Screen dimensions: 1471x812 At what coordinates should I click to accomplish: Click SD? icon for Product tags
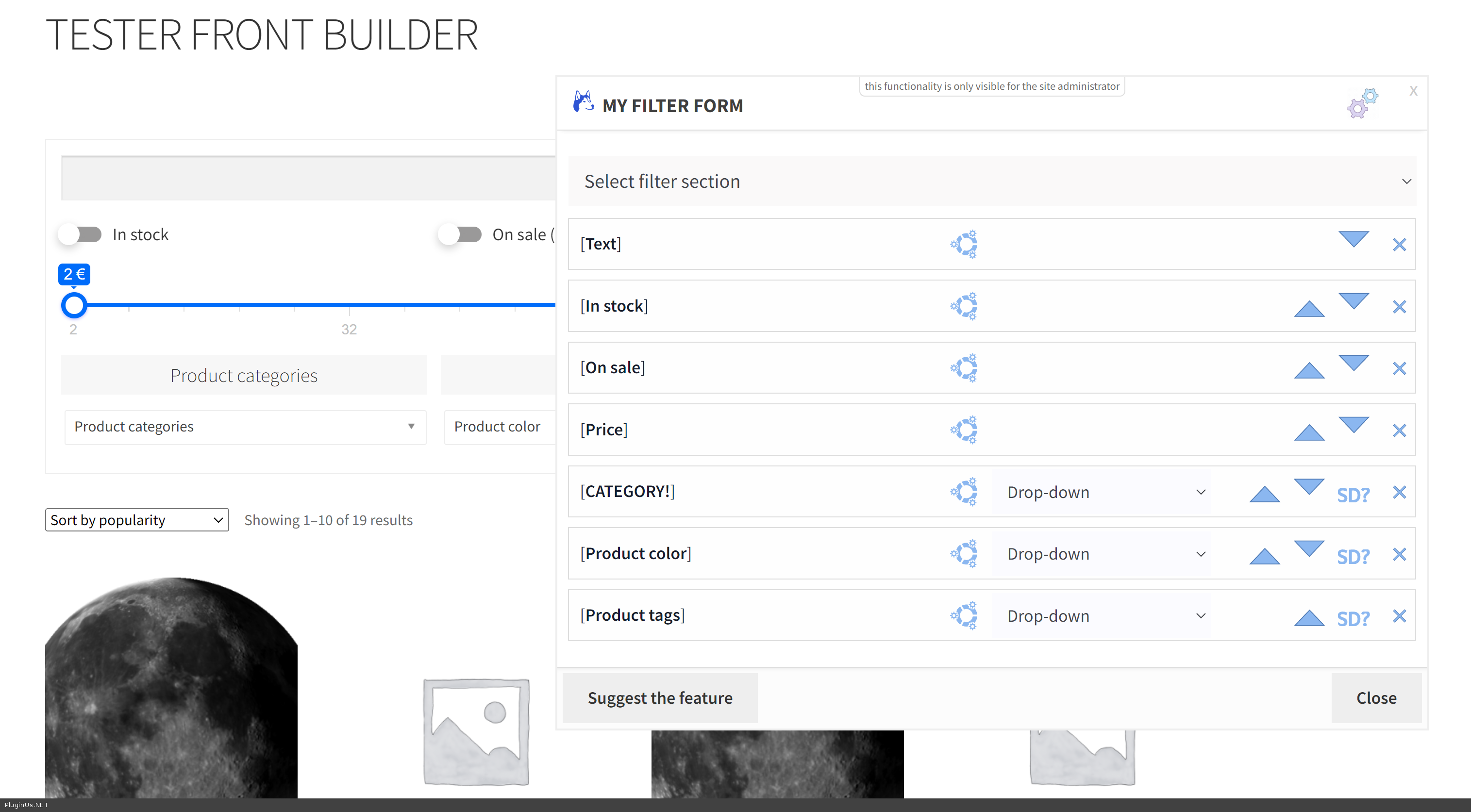coord(1353,618)
